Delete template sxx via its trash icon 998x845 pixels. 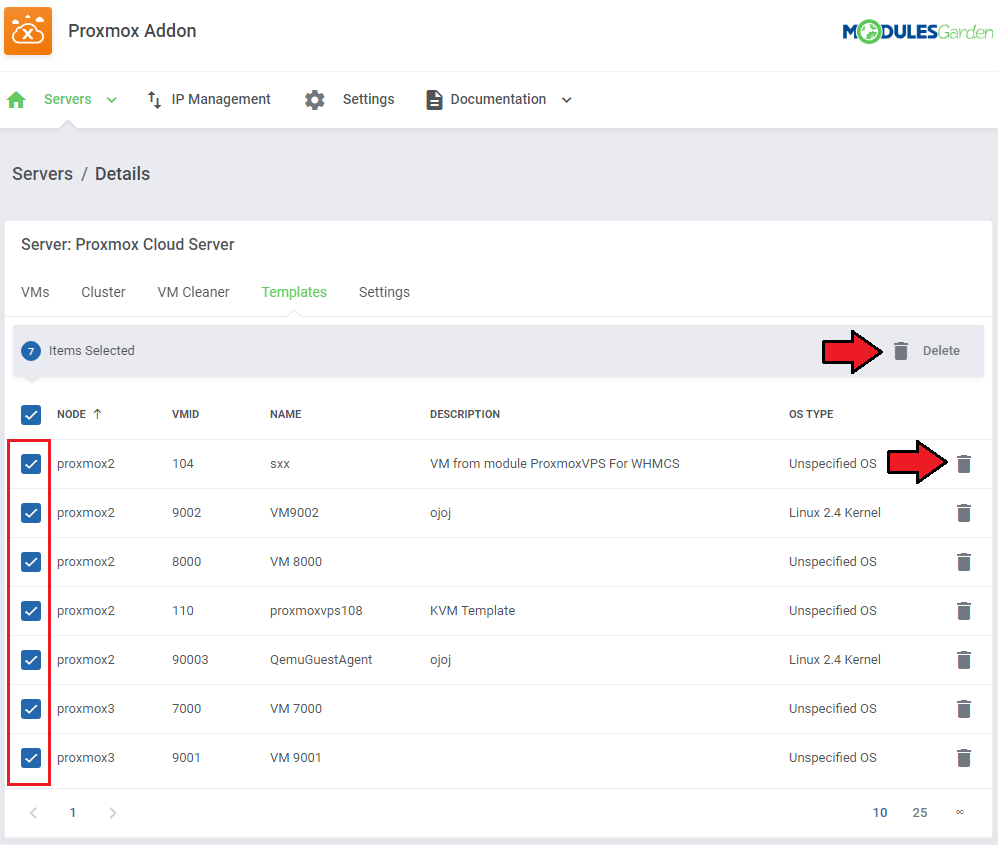click(x=964, y=464)
